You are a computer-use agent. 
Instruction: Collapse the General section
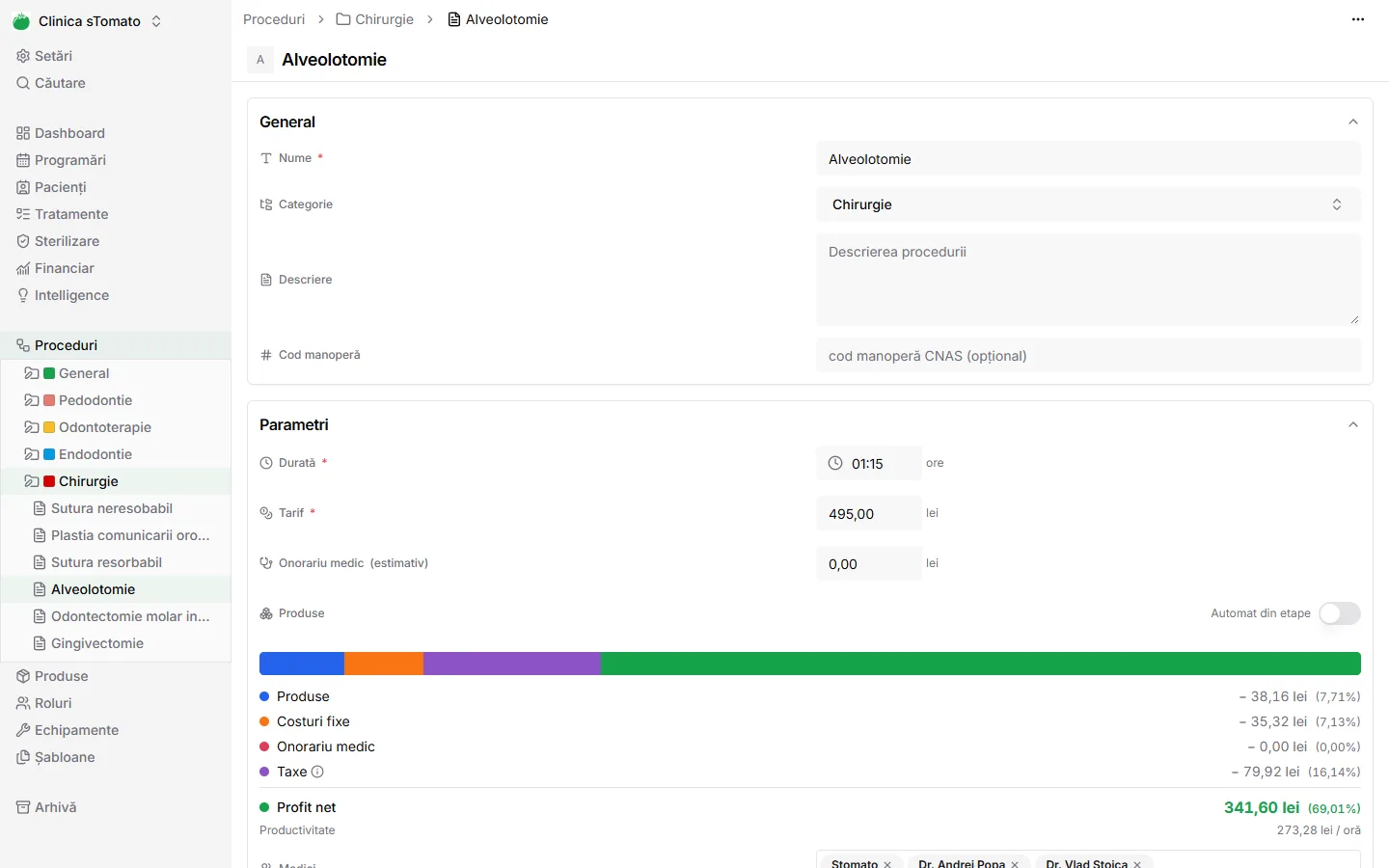tap(1353, 122)
